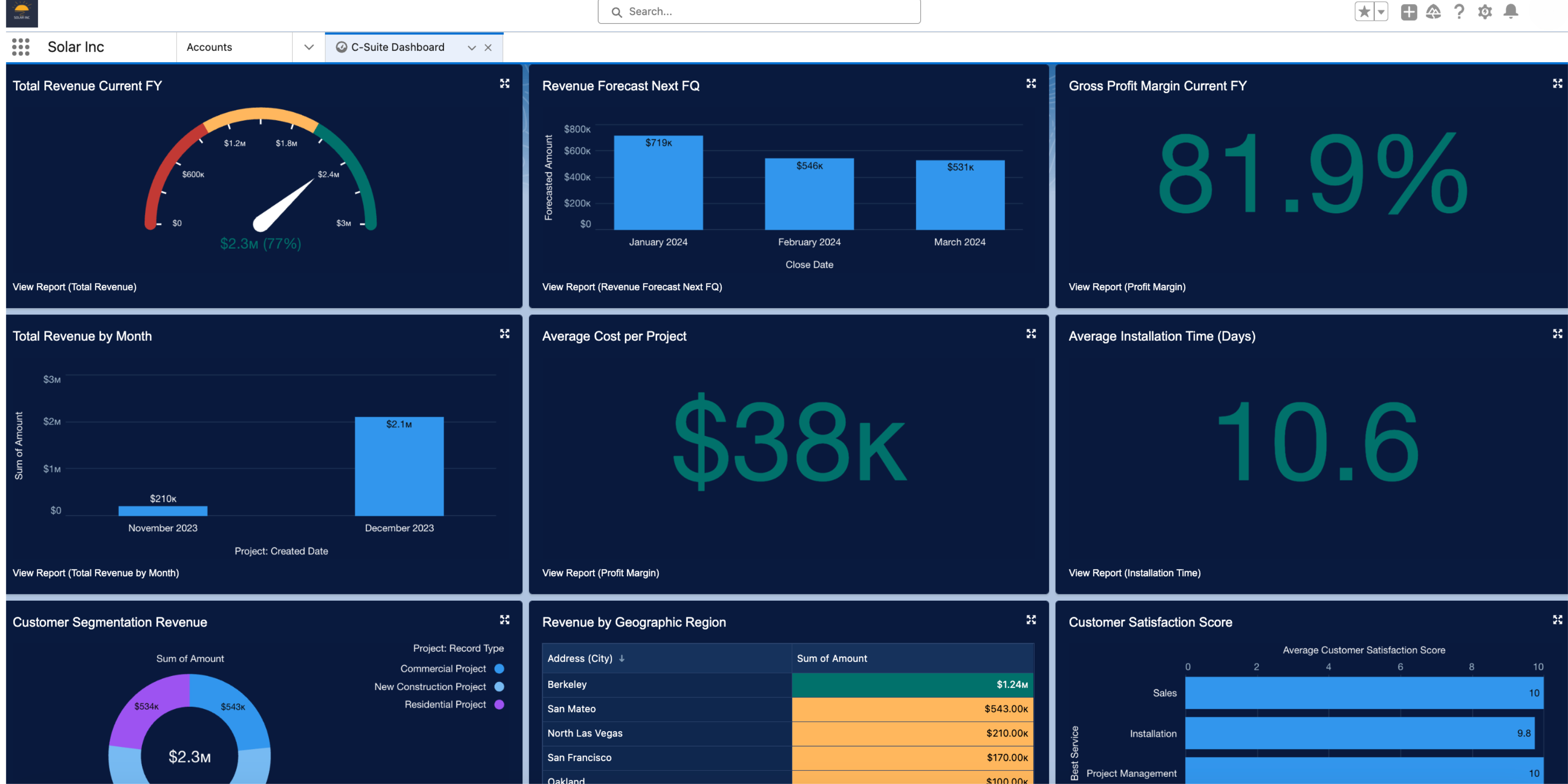The width and height of the screenshot is (1568, 784).
Task: Open the help question mark icon
Action: tap(1459, 11)
